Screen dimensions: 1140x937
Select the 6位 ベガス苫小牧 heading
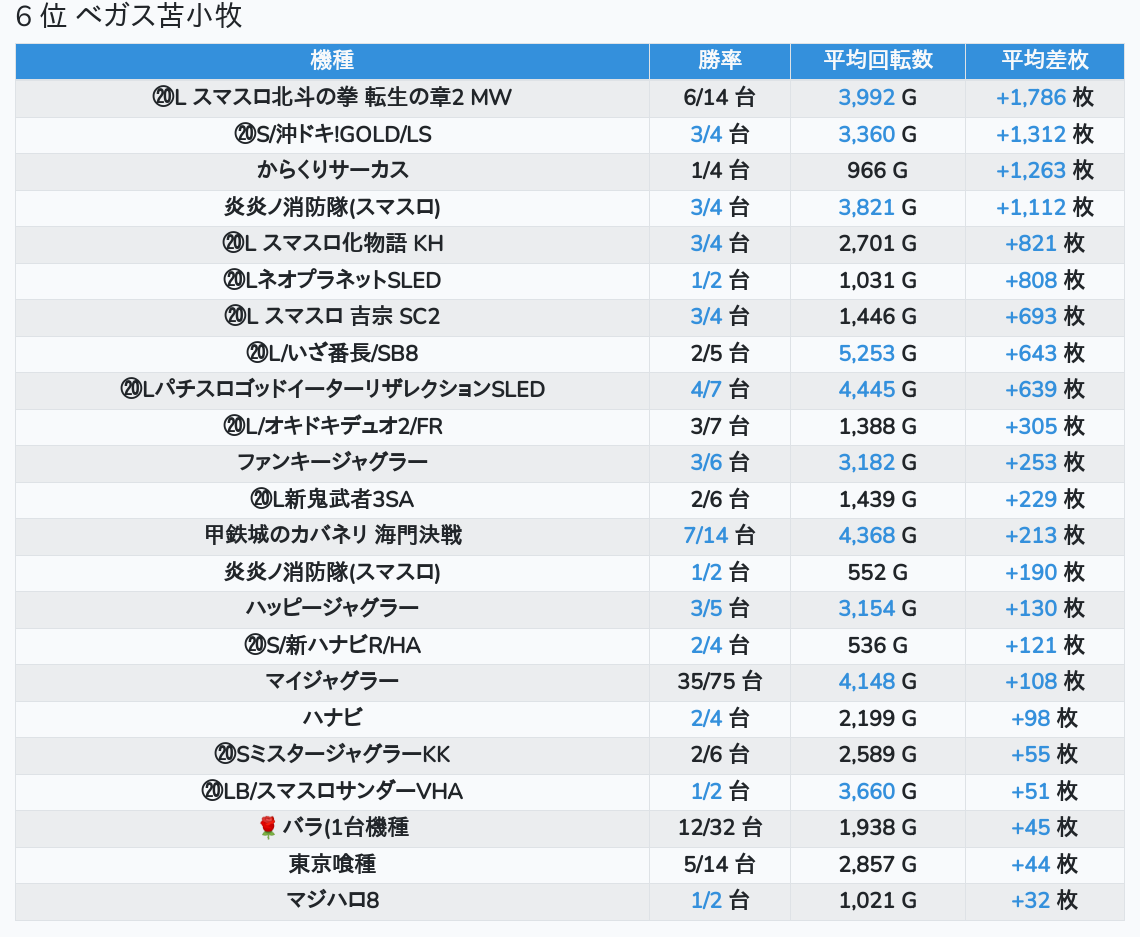click(129, 17)
